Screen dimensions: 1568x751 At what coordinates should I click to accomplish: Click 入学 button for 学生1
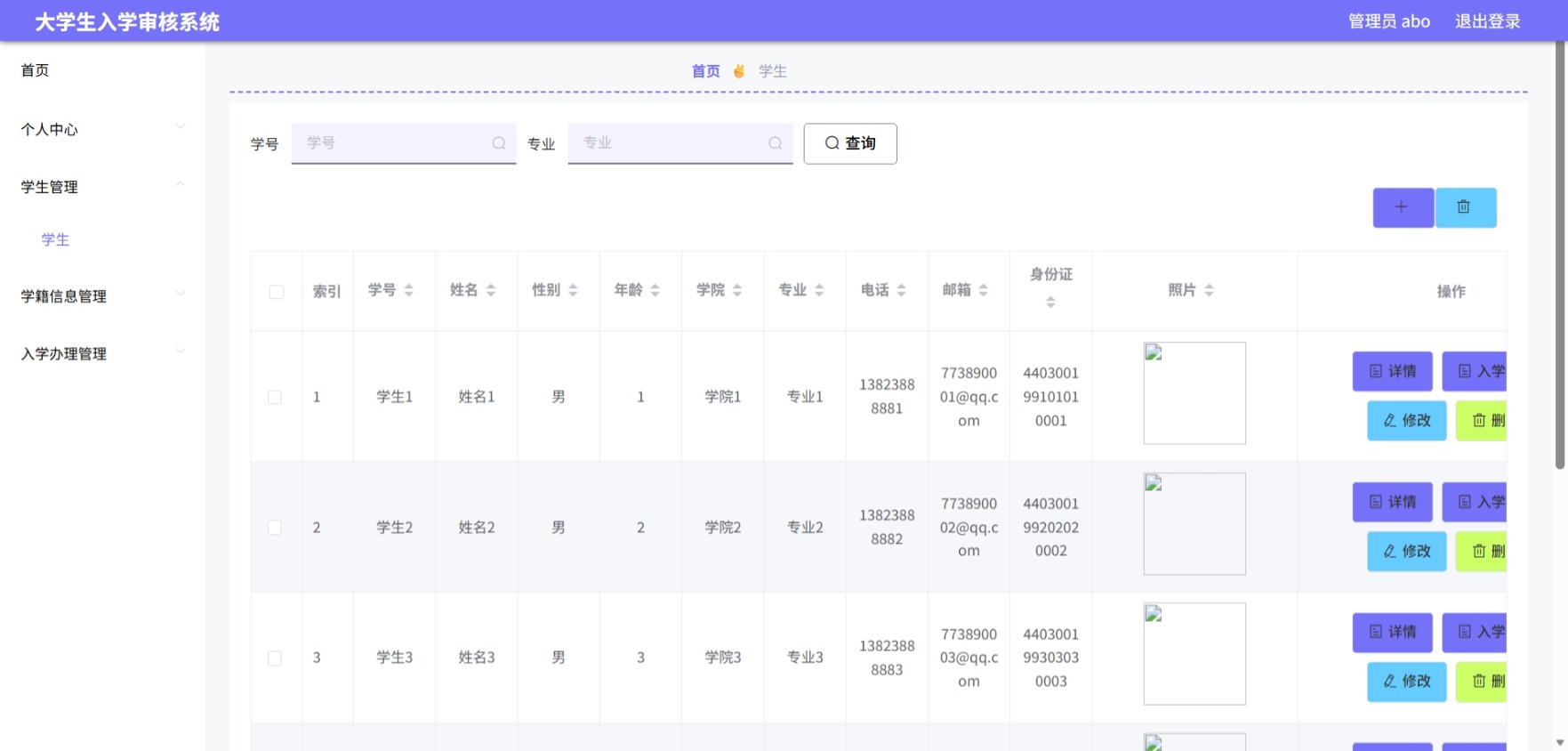(x=1475, y=371)
